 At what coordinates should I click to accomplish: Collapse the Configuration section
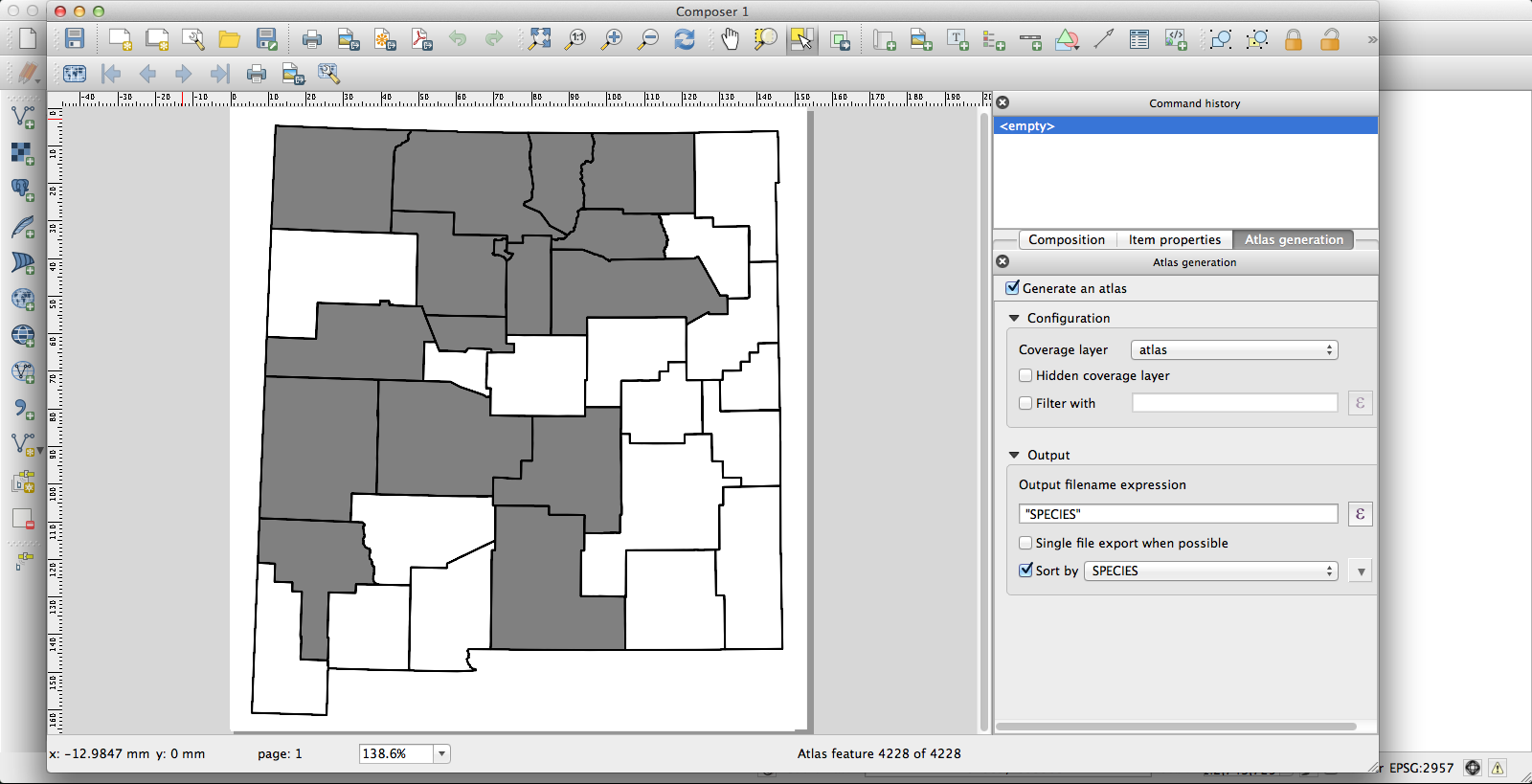pyautogui.click(x=1014, y=318)
